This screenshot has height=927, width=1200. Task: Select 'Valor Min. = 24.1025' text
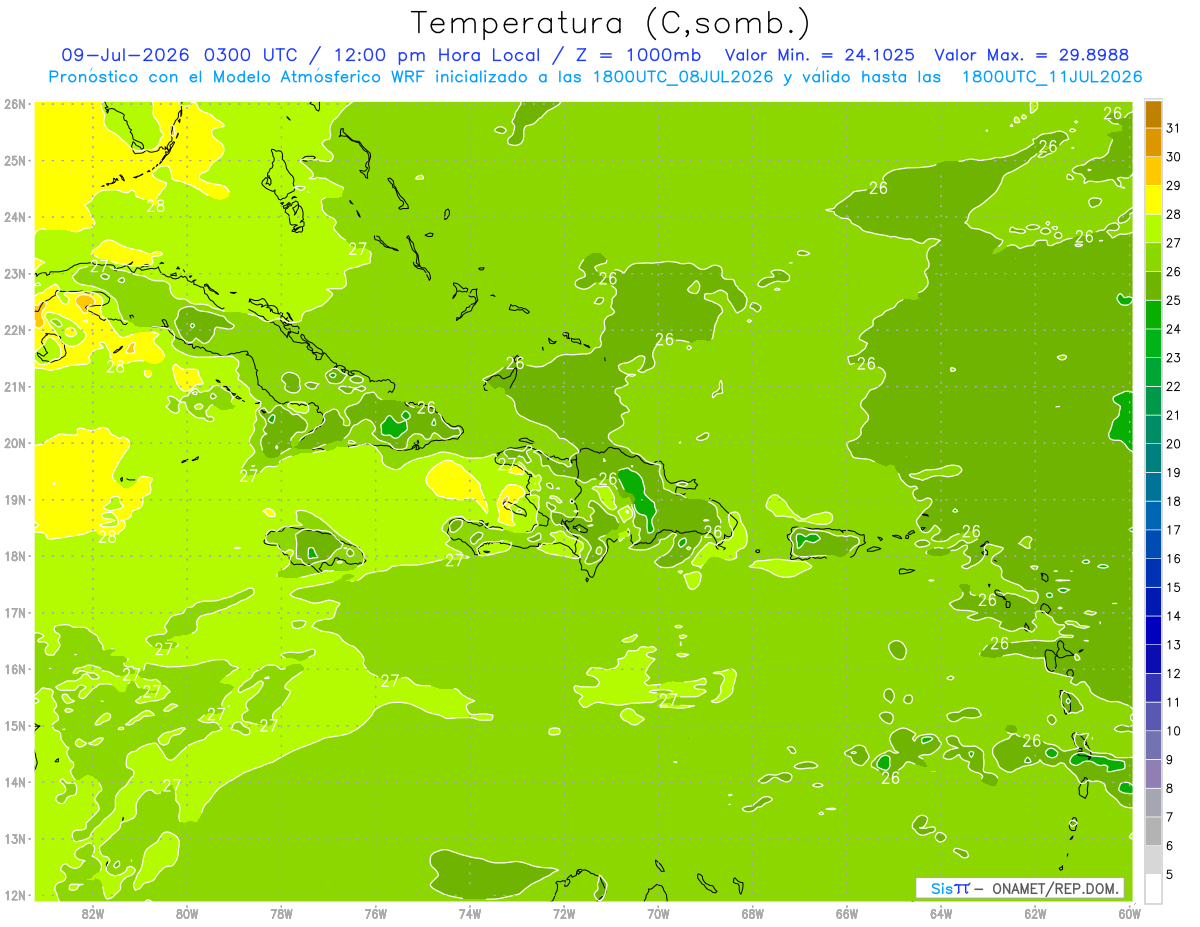(x=820, y=55)
